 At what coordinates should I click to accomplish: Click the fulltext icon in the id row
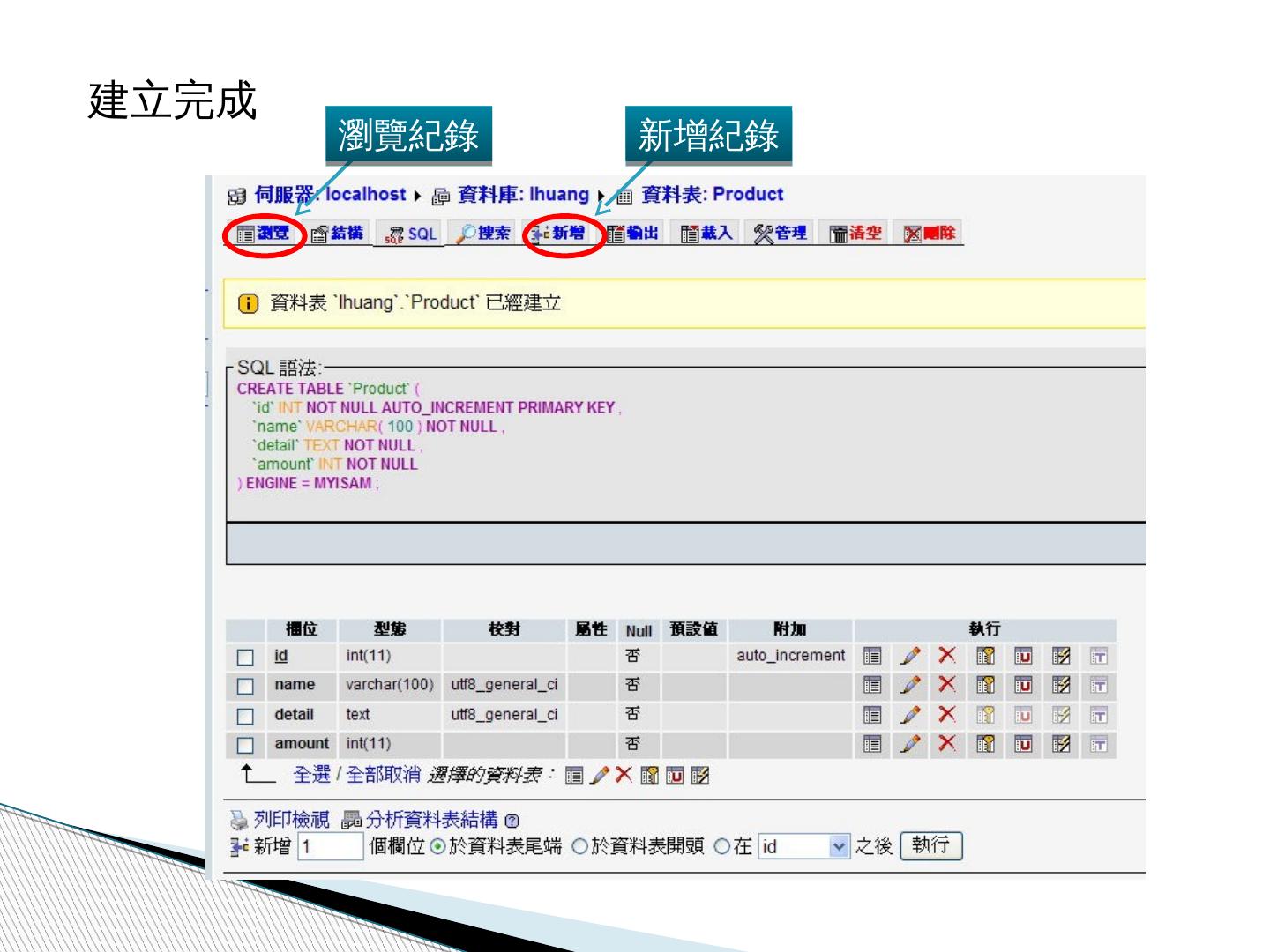pyautogui.click(x=1099, y=656)
